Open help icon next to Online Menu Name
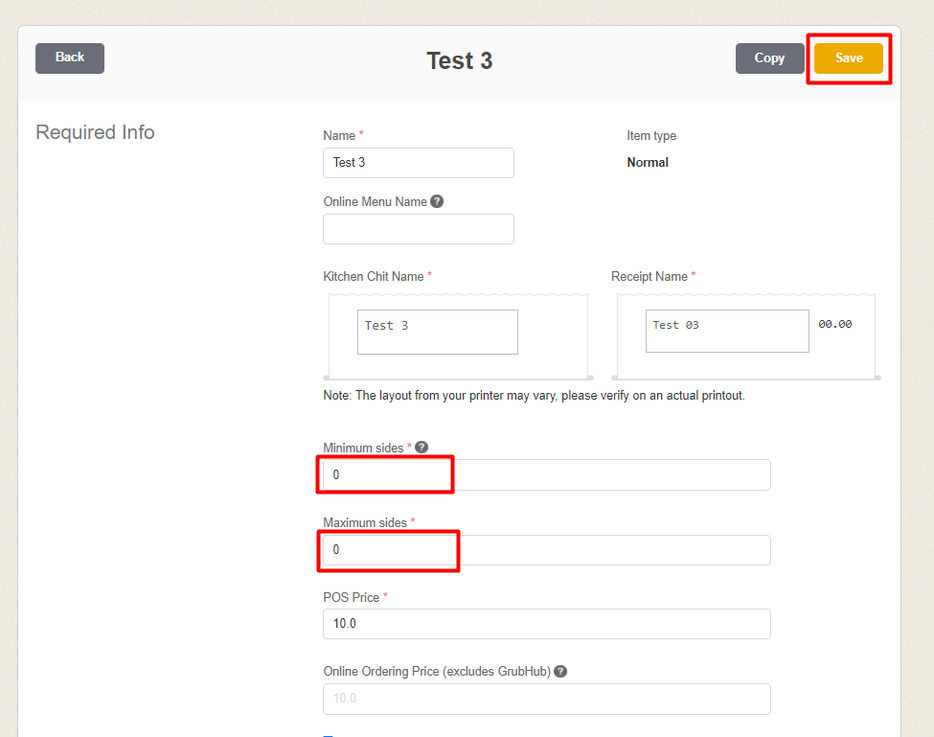The width and height of the screenshot is (934, 737). point(437,201)
